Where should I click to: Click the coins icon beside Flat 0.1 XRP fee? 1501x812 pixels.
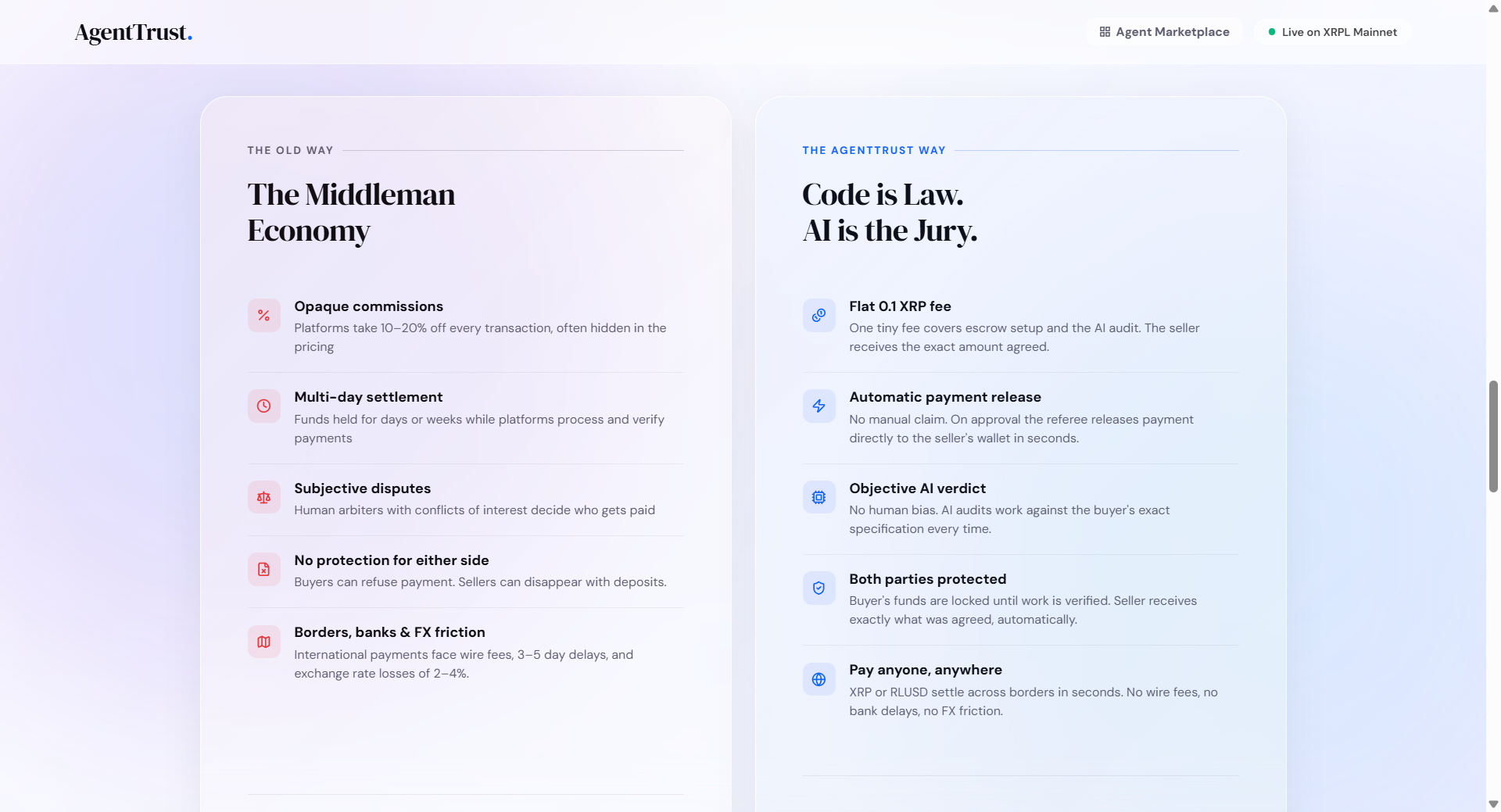point(819,316)
